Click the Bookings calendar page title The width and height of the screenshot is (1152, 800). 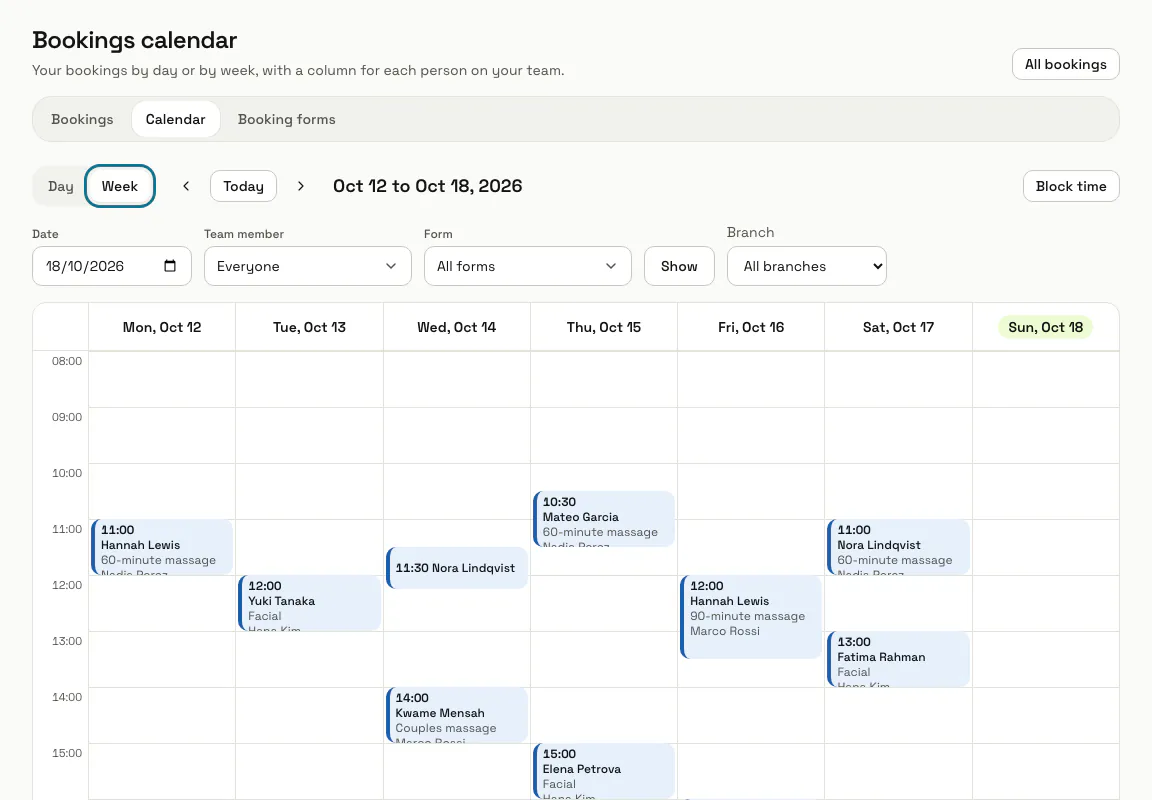point(134,40)
